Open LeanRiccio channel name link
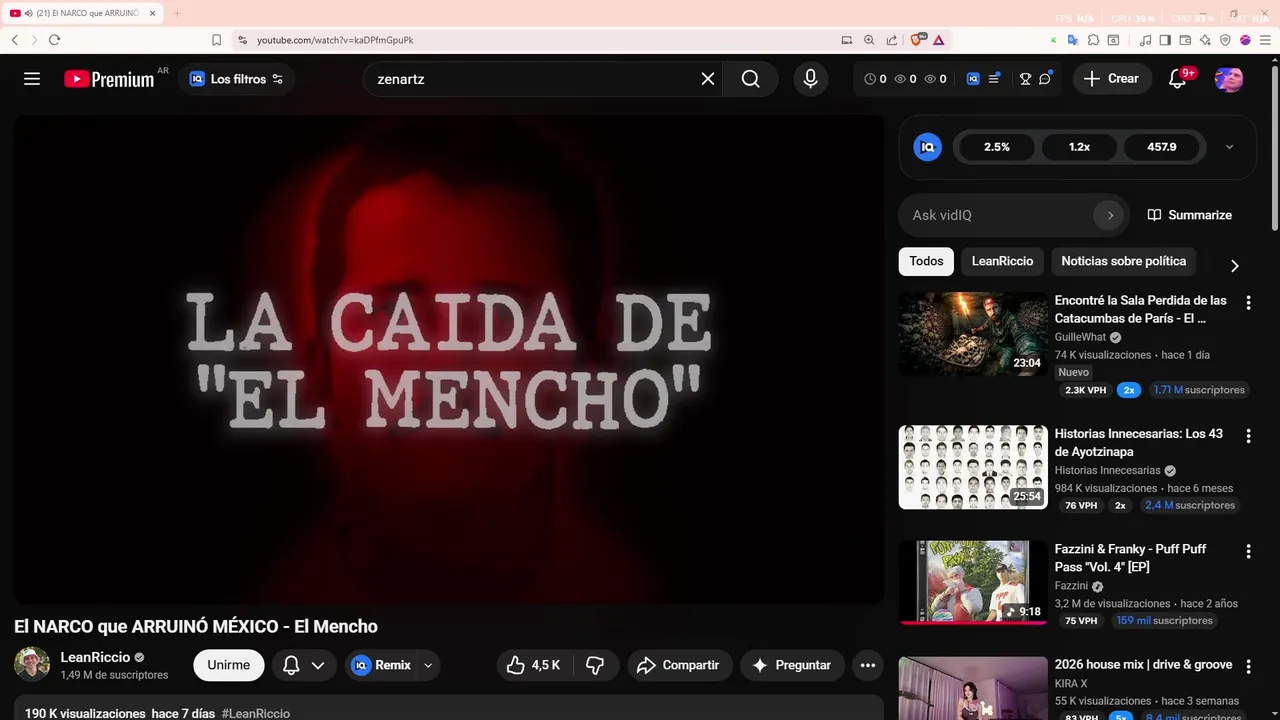This screenshot has height=720, width=1280. pyautogui.click(x=95, y=657)
